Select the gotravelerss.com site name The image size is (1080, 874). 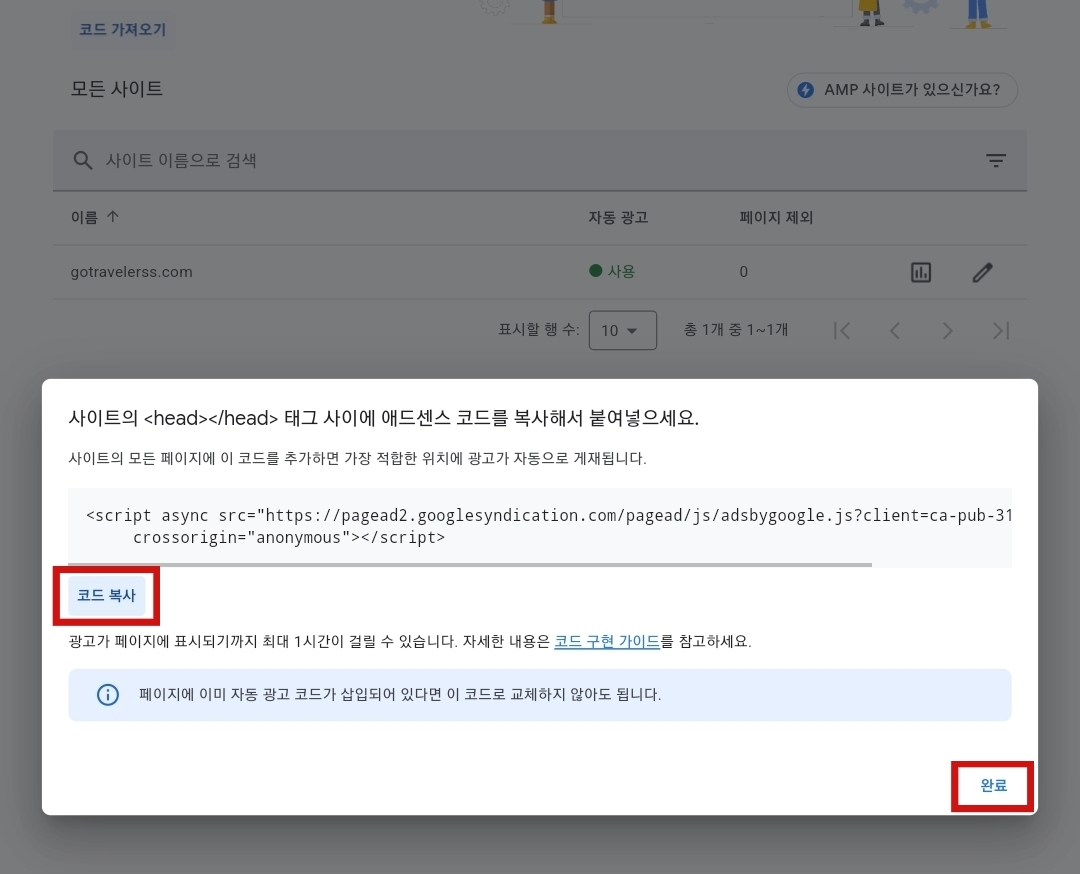[x=132, y=272]
